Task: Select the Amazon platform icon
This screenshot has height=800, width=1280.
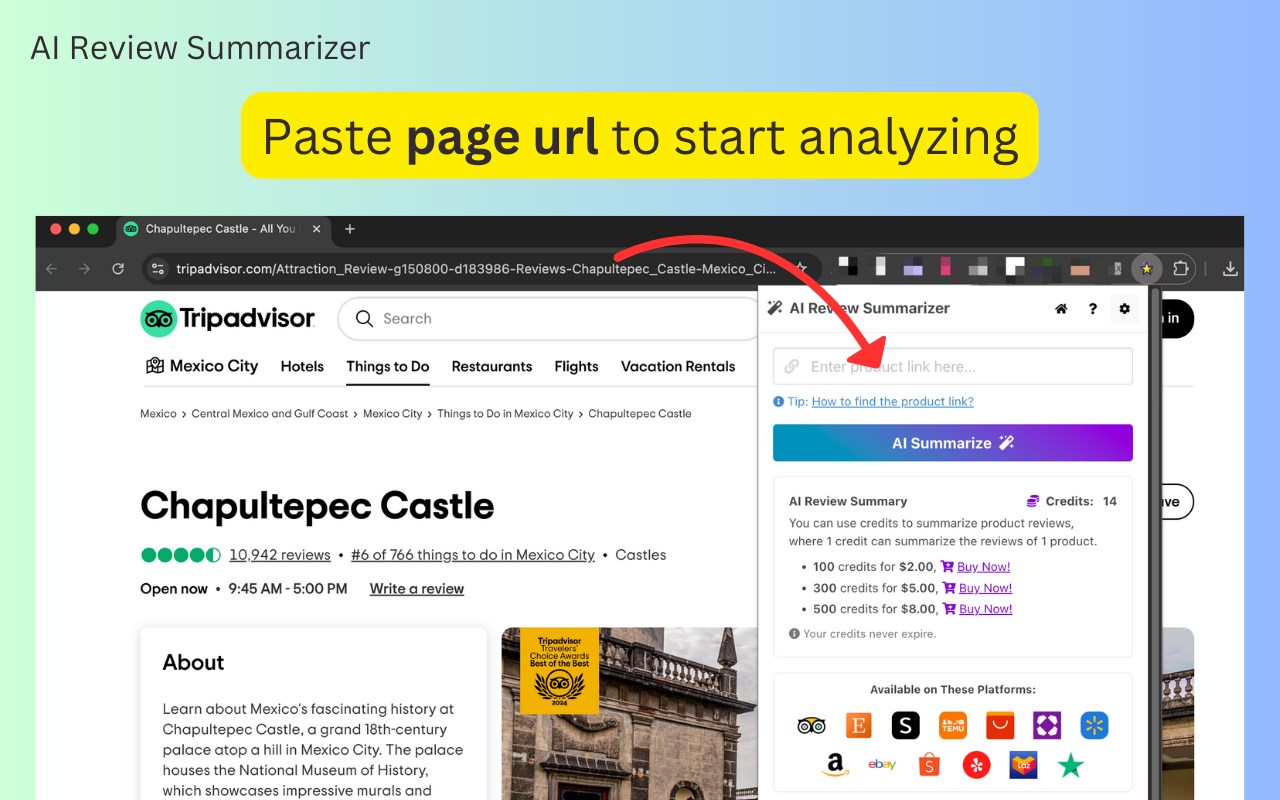Action: 835,765
